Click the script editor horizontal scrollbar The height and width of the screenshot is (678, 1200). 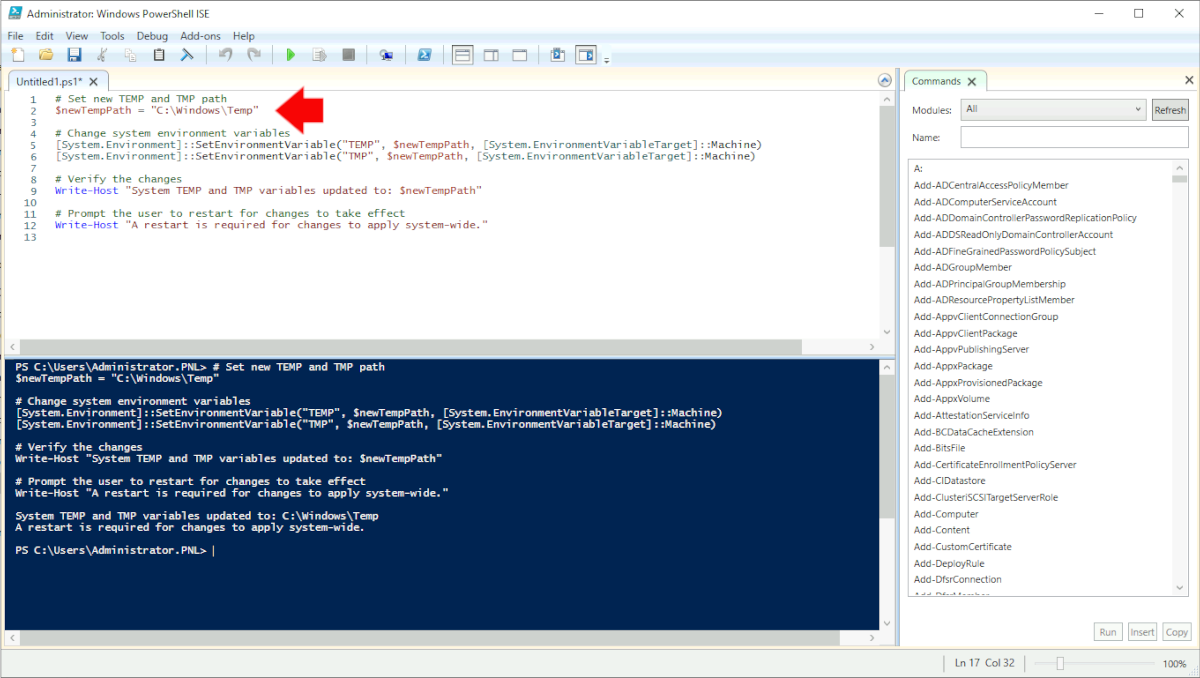click(x=412, y=347)
